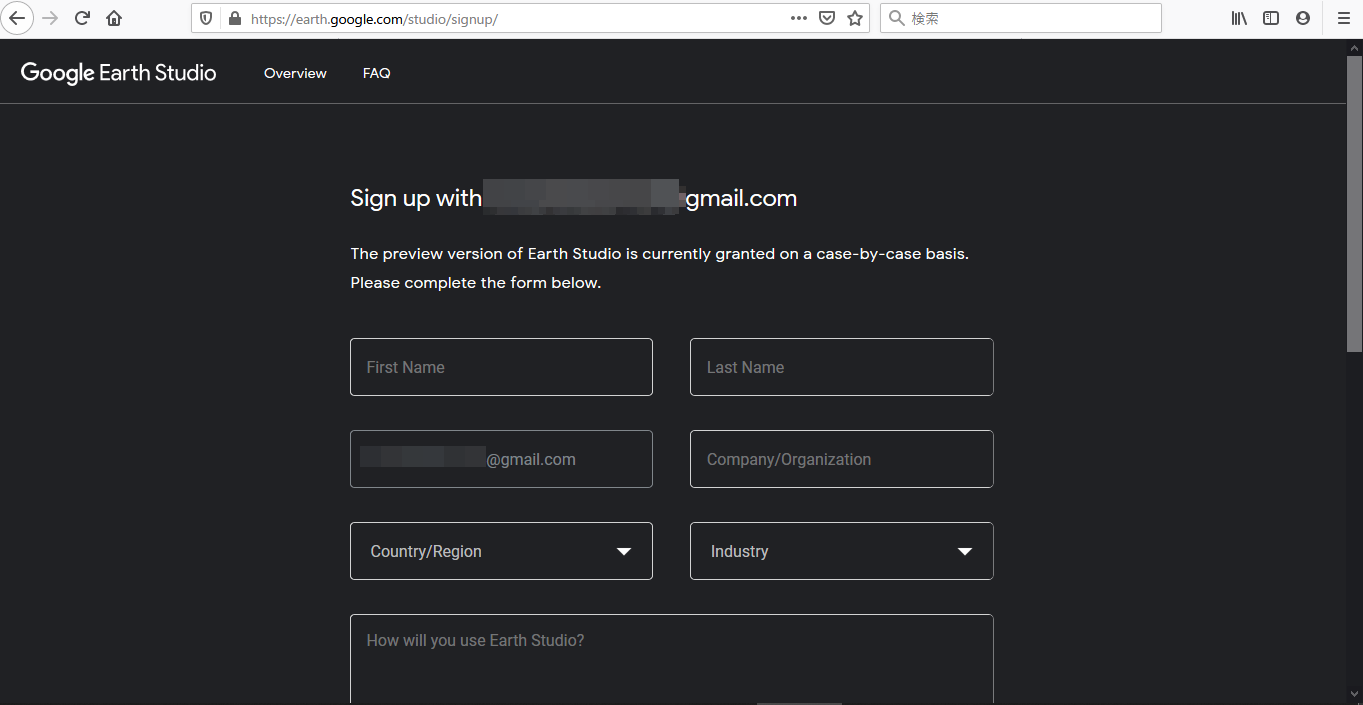Open the FAQ navigation item
1363x705 pixels.
point(377,73)
